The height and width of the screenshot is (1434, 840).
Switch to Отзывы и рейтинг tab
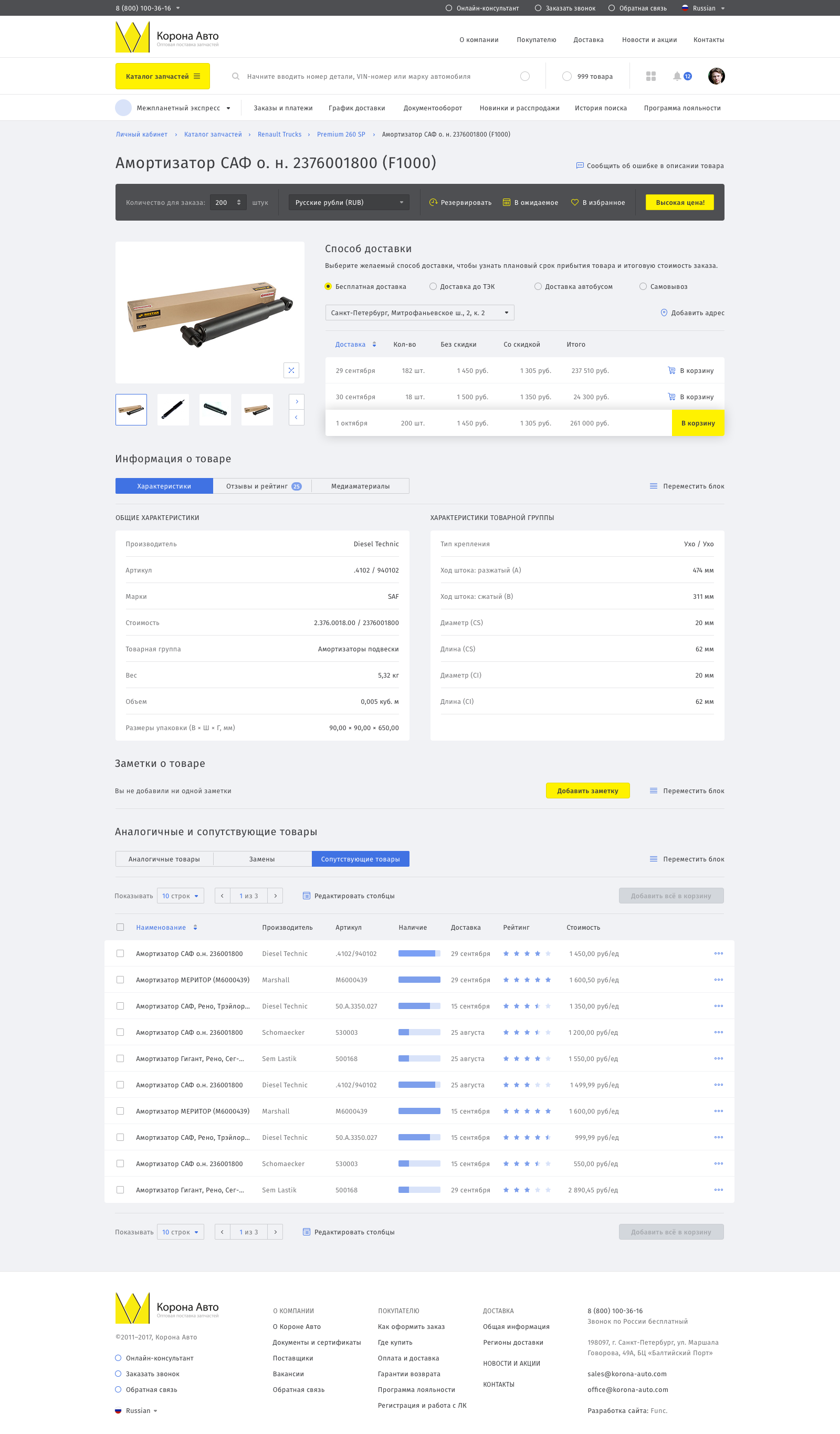click(262, 486)
